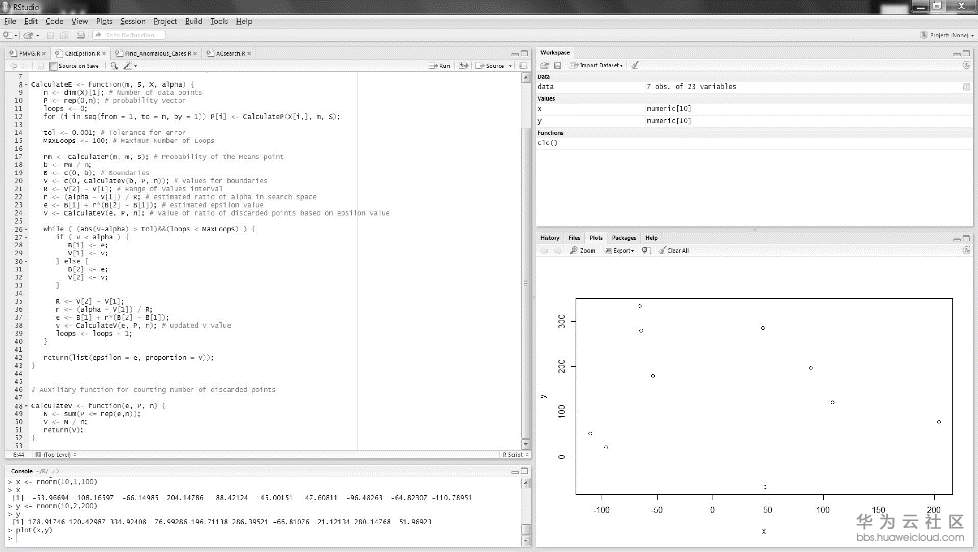Click the Compile notebook icon in editor toolbar
This screenshot has height=552, width=978.
tap(523, 65)
